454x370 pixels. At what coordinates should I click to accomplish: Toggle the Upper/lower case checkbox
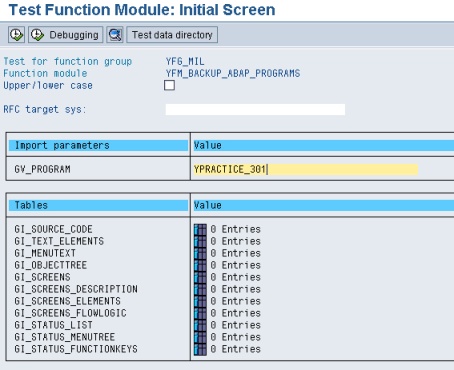(169, 85)
